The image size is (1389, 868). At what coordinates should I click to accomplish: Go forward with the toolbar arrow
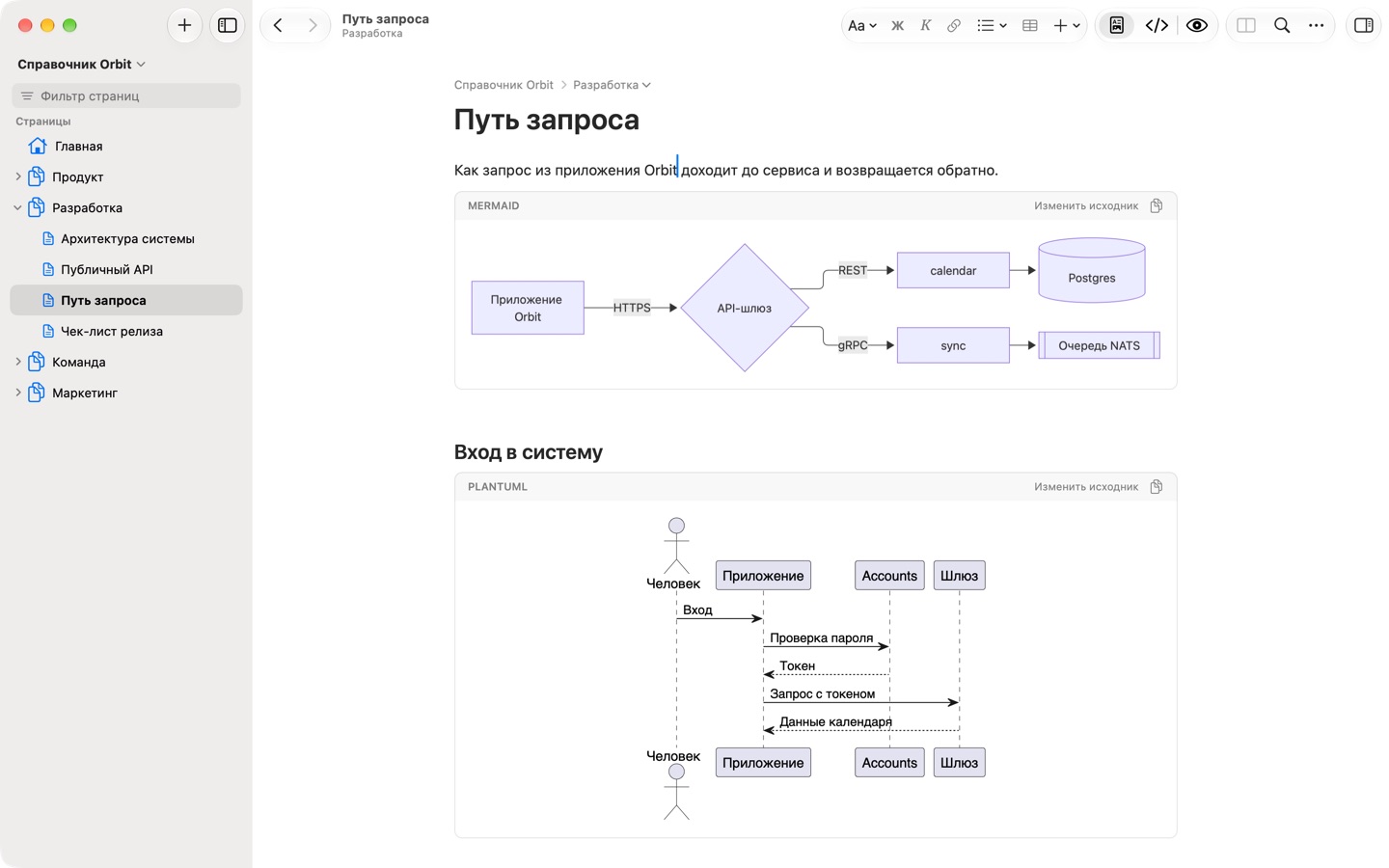coord(313,25)
